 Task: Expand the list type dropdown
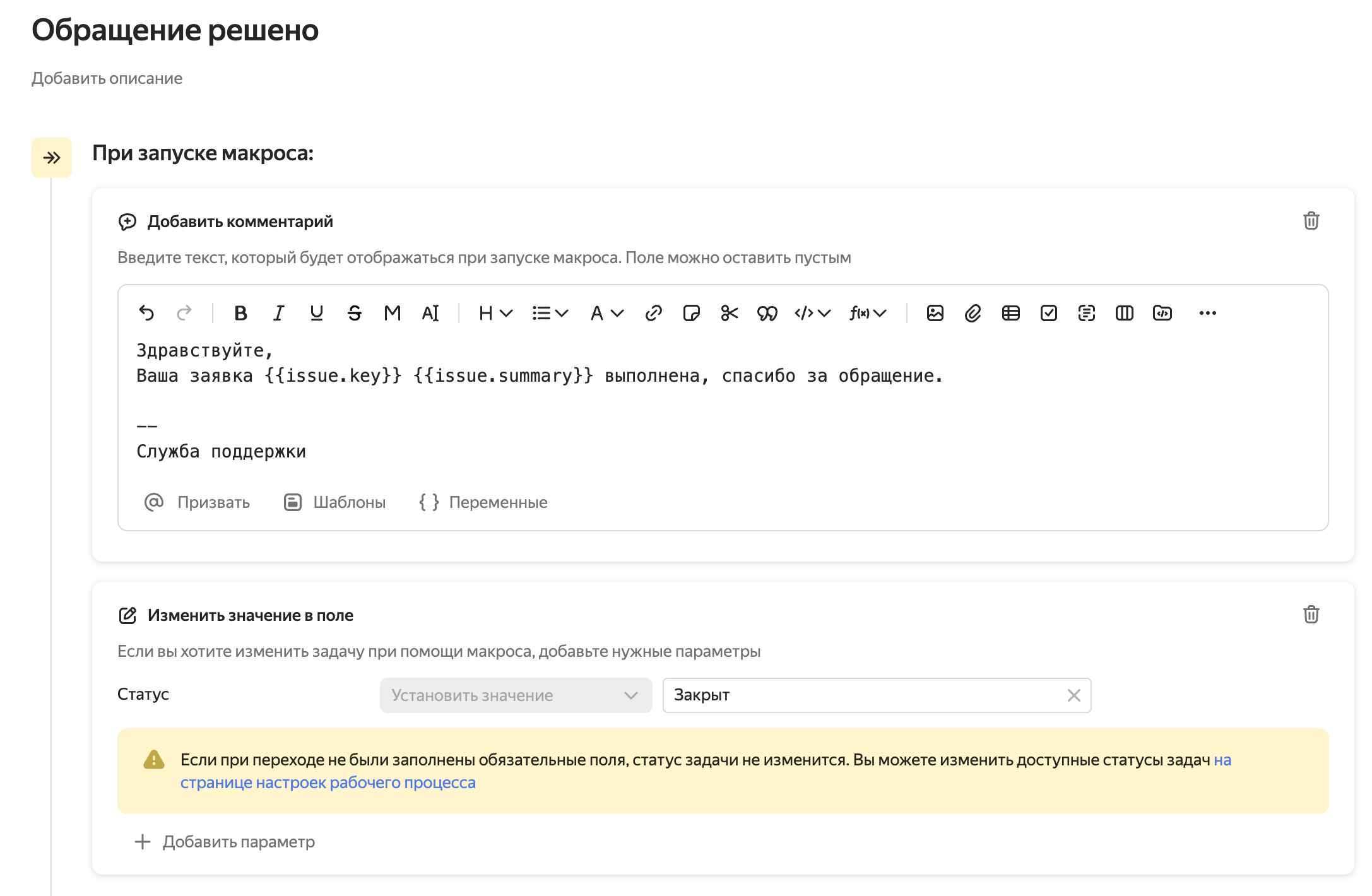(550, 313)
